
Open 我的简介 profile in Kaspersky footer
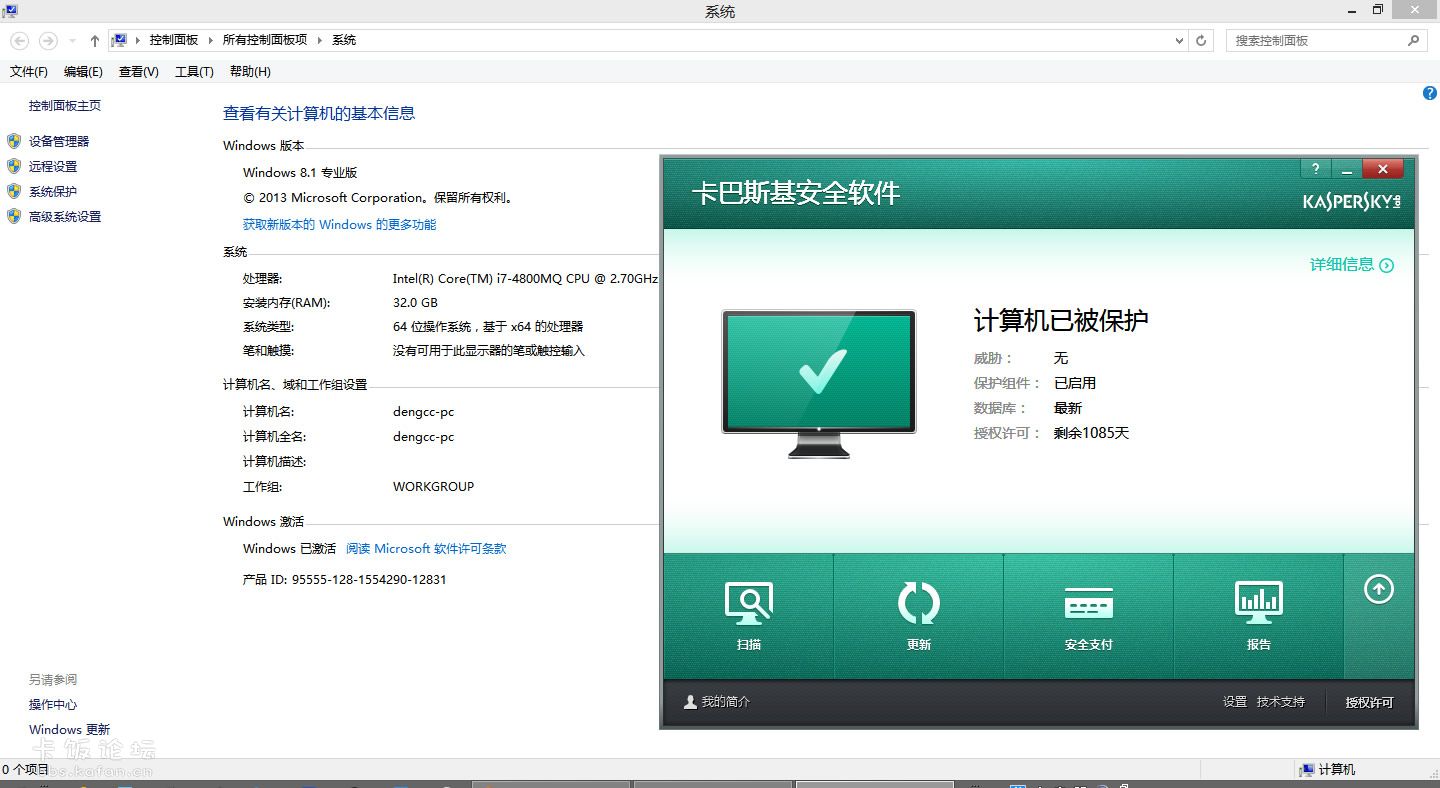717,702
